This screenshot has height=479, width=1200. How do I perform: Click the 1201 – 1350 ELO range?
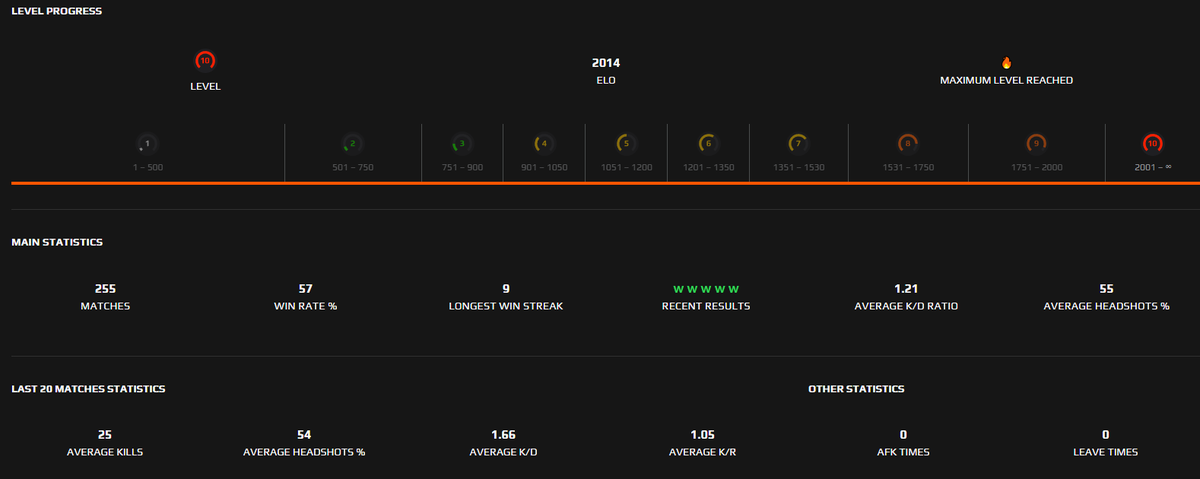click(x=708, y=167)
